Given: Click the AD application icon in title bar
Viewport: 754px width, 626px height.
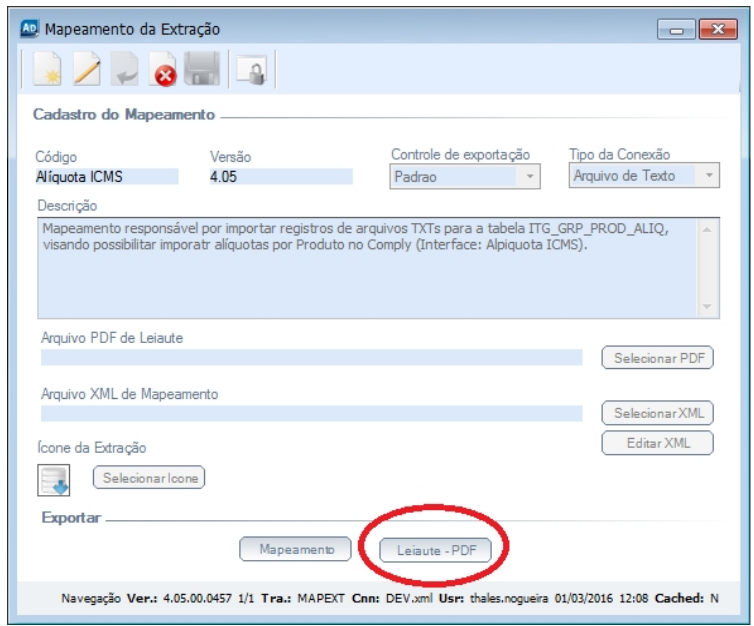Looking at the screenshot, I should [x=29, y=28].
